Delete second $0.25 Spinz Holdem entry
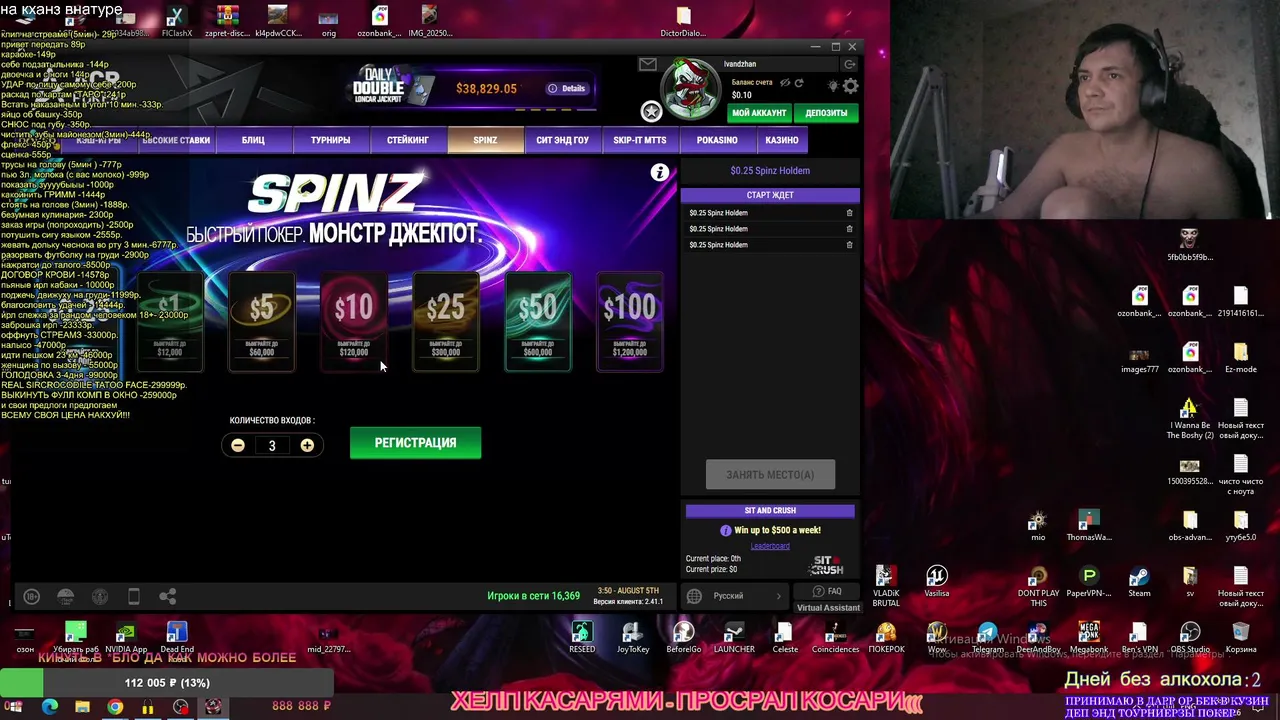This screenshot has width=1280, height=720. 850,229
